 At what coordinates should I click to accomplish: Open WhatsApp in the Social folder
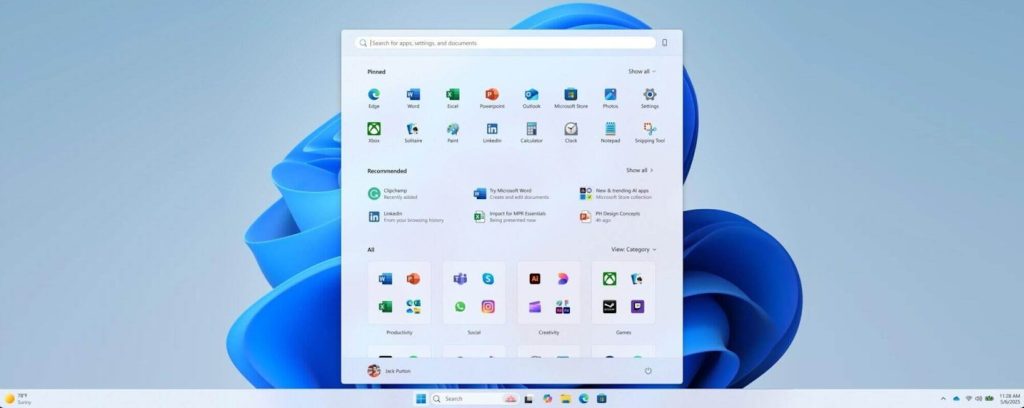click(x=460, y=306)
